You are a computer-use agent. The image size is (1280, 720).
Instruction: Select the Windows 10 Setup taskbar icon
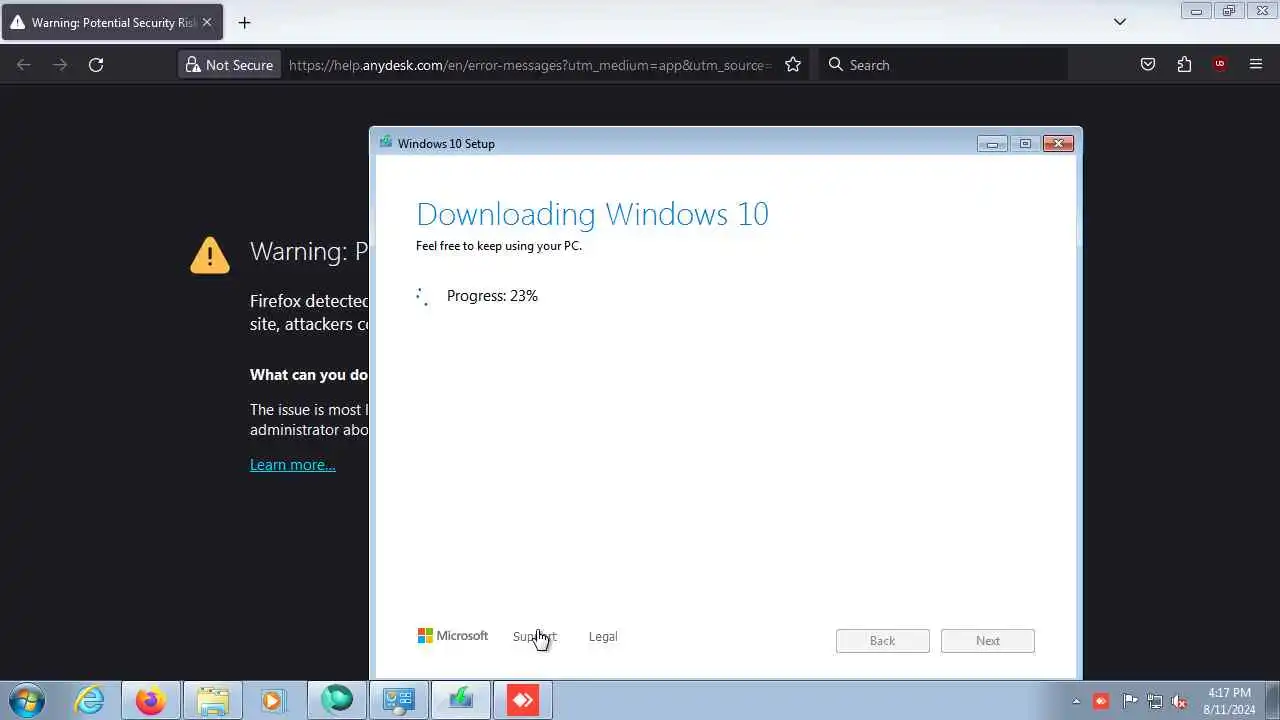[461, 700]
